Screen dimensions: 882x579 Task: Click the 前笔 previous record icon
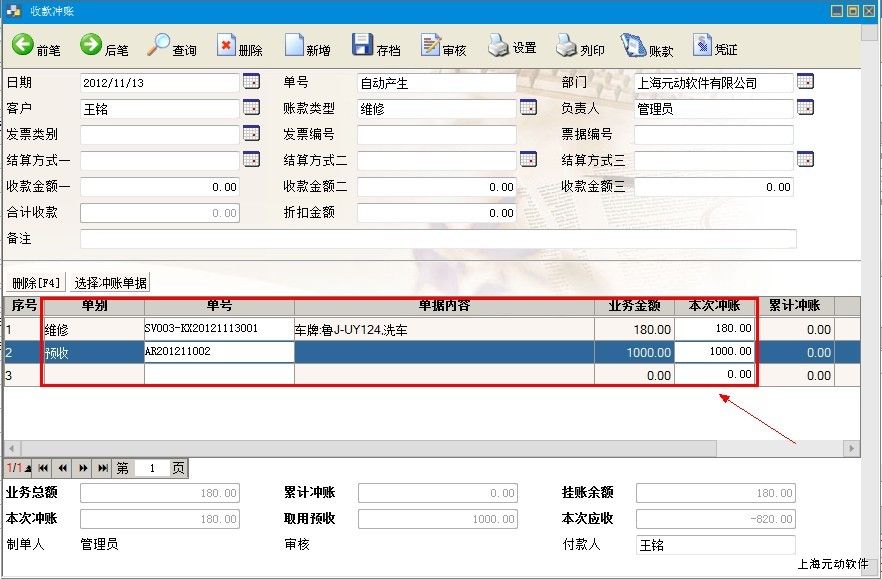pyautogui.click(x=23, y=45)
